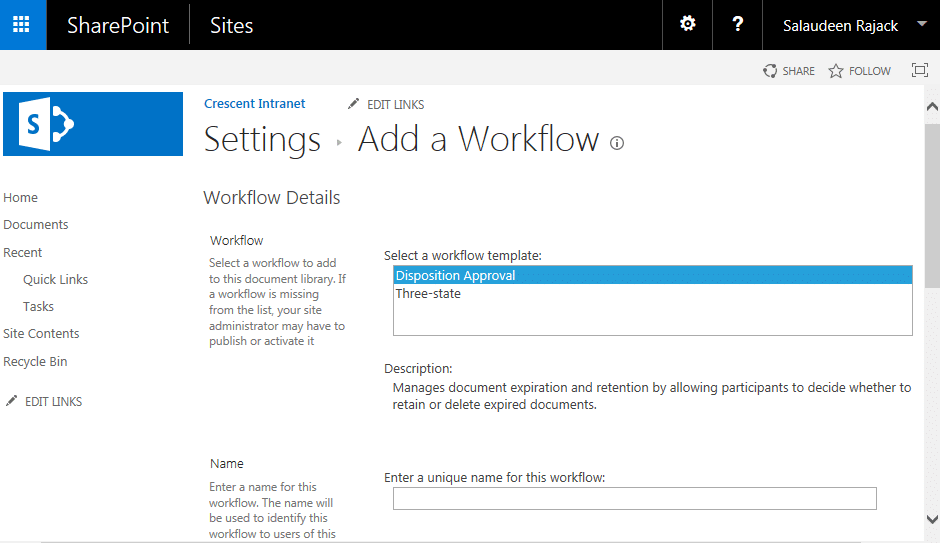Click the help question mark icon
940x543 pixels.
click(737, 24)
